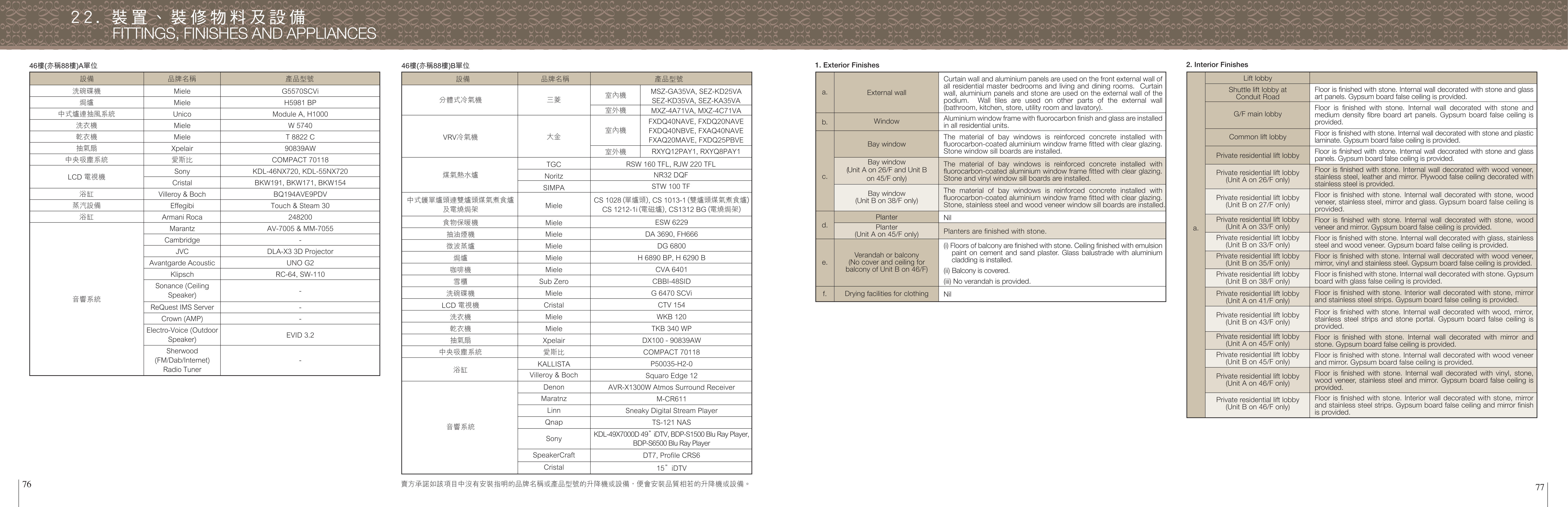Click the 'Cambridge' brand cell
The image size is (1568, 507).
[x=182, y=240]
